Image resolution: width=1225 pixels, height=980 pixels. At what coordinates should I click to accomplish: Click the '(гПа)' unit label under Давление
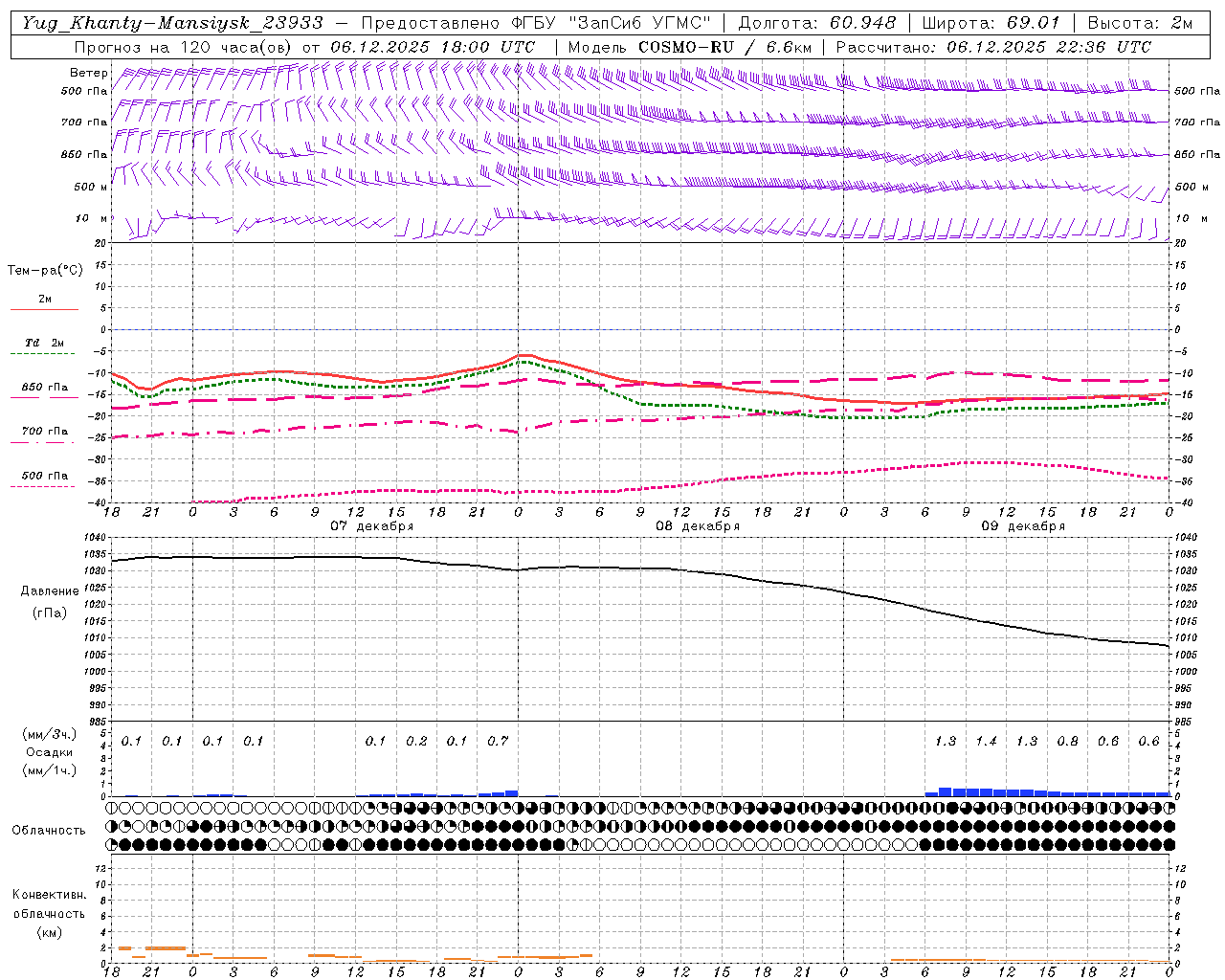coord(50,613)
